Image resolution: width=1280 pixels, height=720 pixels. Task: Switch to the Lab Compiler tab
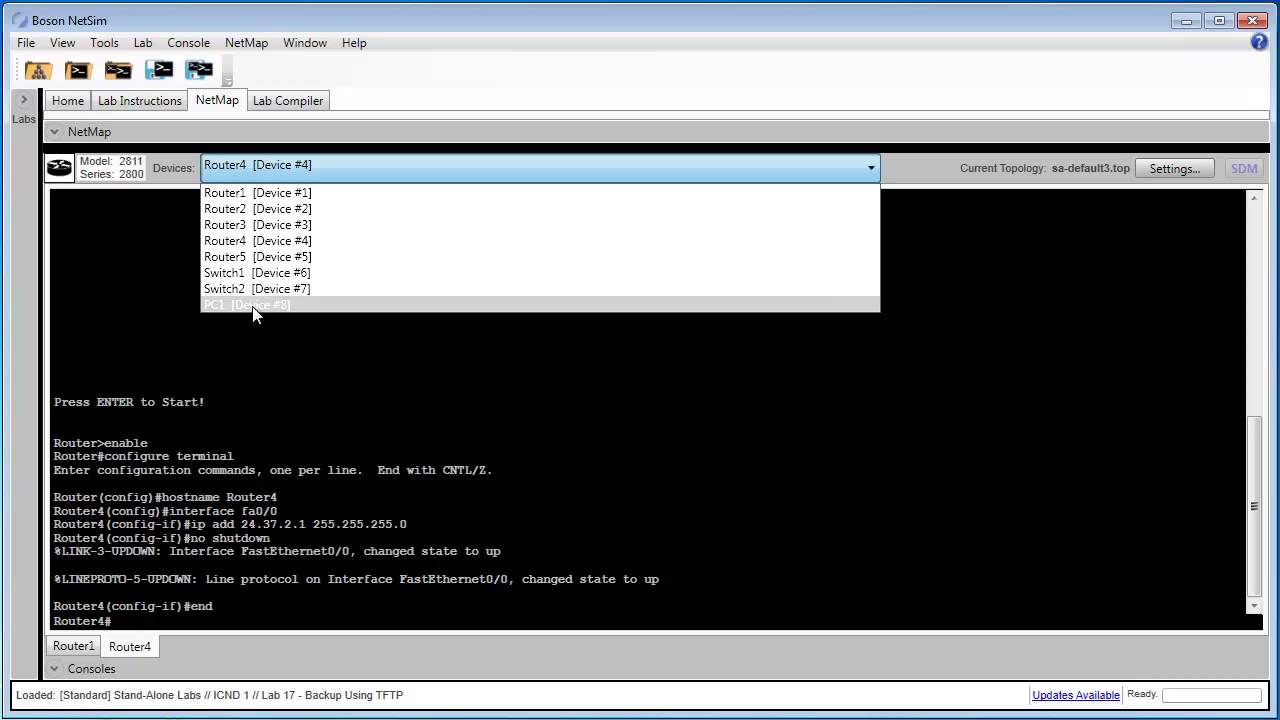288,101
